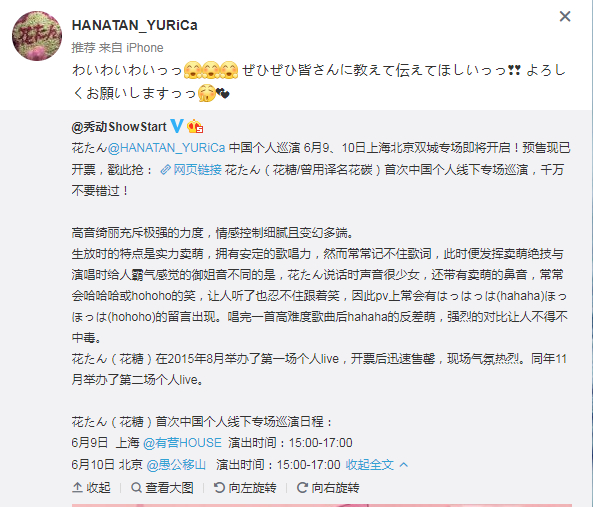Image resolution: width=593 pixels, height=507 pixels.
Task: Open the @愚公移山 venue mention
Action: (x=176, y=464)
